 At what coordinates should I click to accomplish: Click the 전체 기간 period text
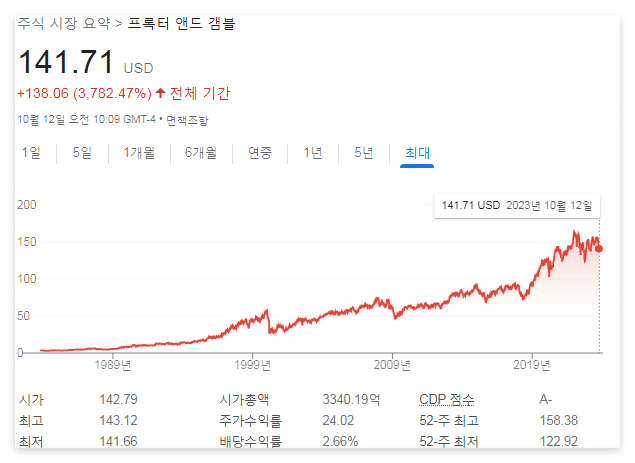coord(200,94)
